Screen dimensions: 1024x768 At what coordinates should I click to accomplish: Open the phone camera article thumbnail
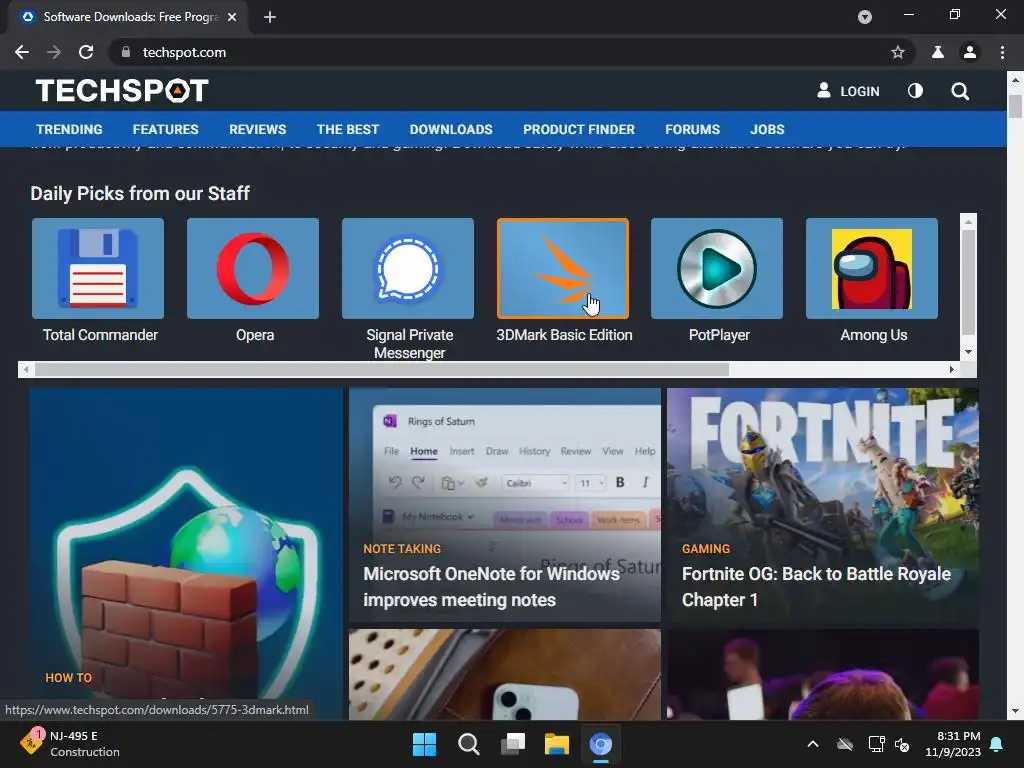[505, 675]
